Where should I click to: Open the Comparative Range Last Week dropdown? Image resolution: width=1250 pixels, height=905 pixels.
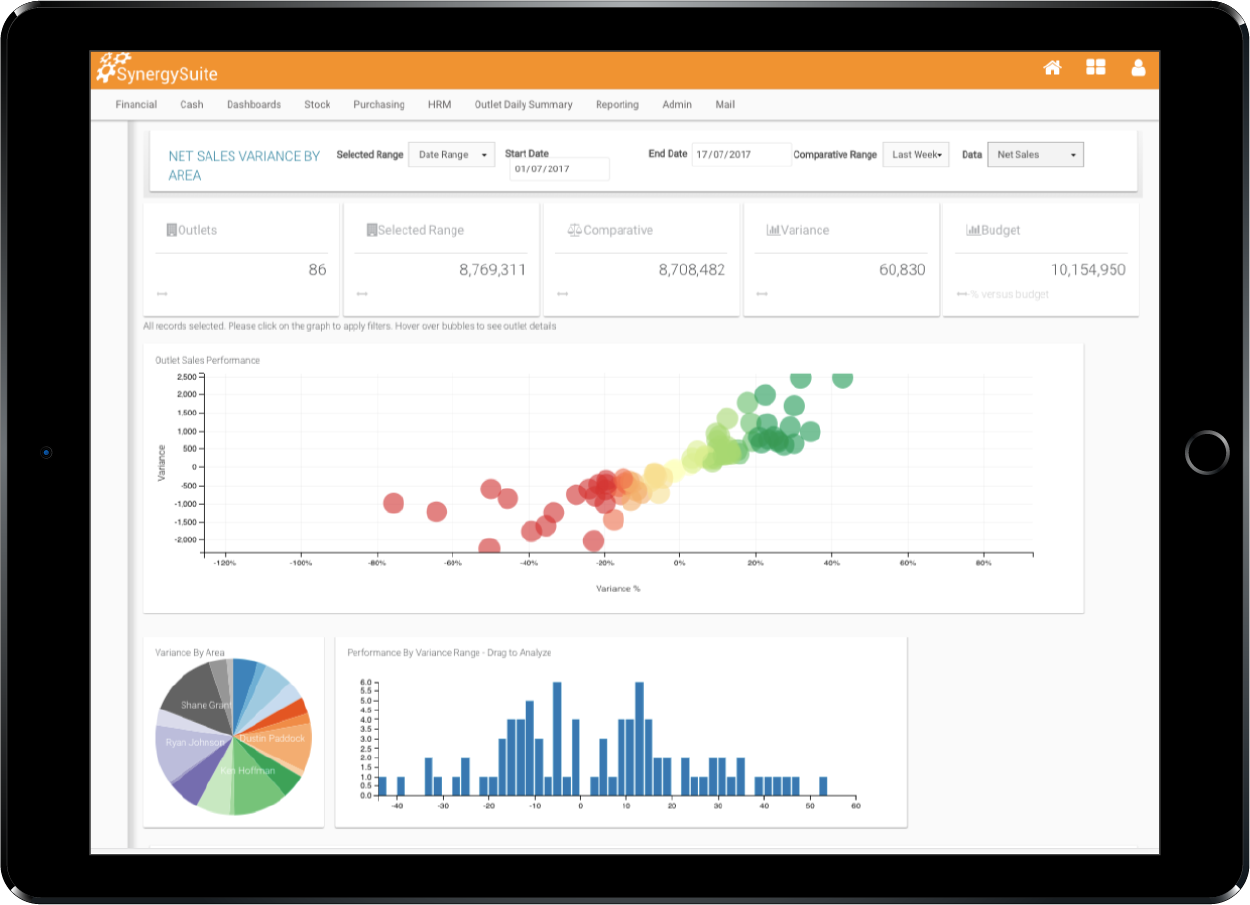916,155
